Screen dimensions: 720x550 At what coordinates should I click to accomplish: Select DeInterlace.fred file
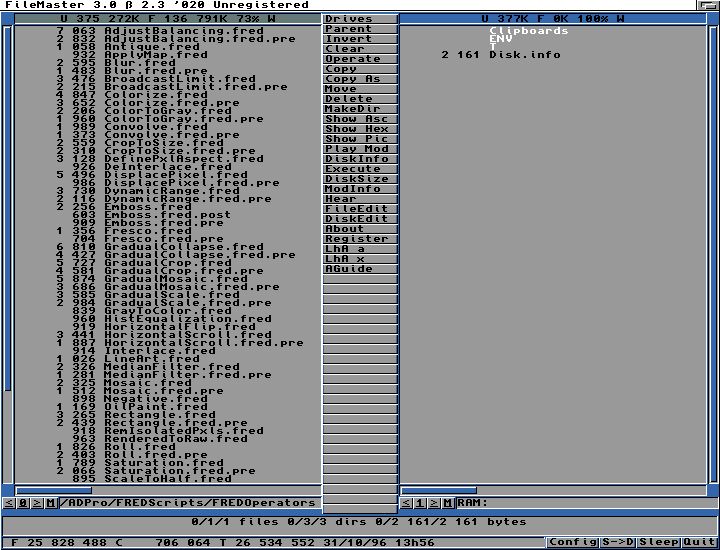pyautogui.click(x=168, y=167)
